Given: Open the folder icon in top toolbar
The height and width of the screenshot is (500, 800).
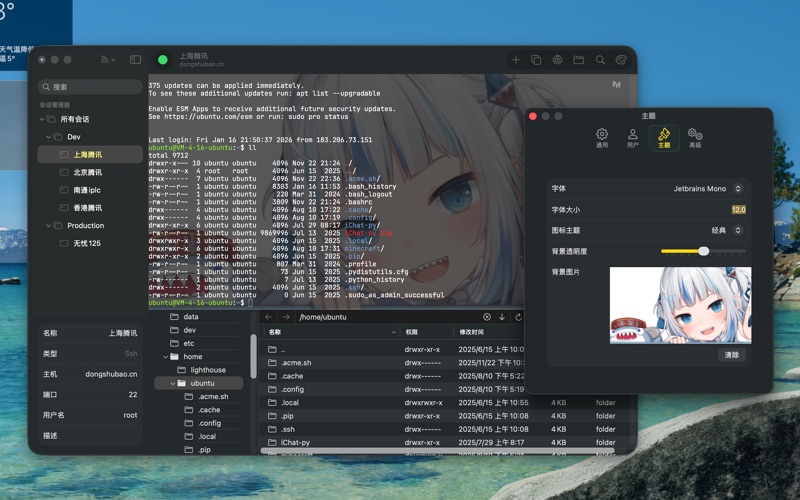Looking at the screenshot, I should point(579,60).
